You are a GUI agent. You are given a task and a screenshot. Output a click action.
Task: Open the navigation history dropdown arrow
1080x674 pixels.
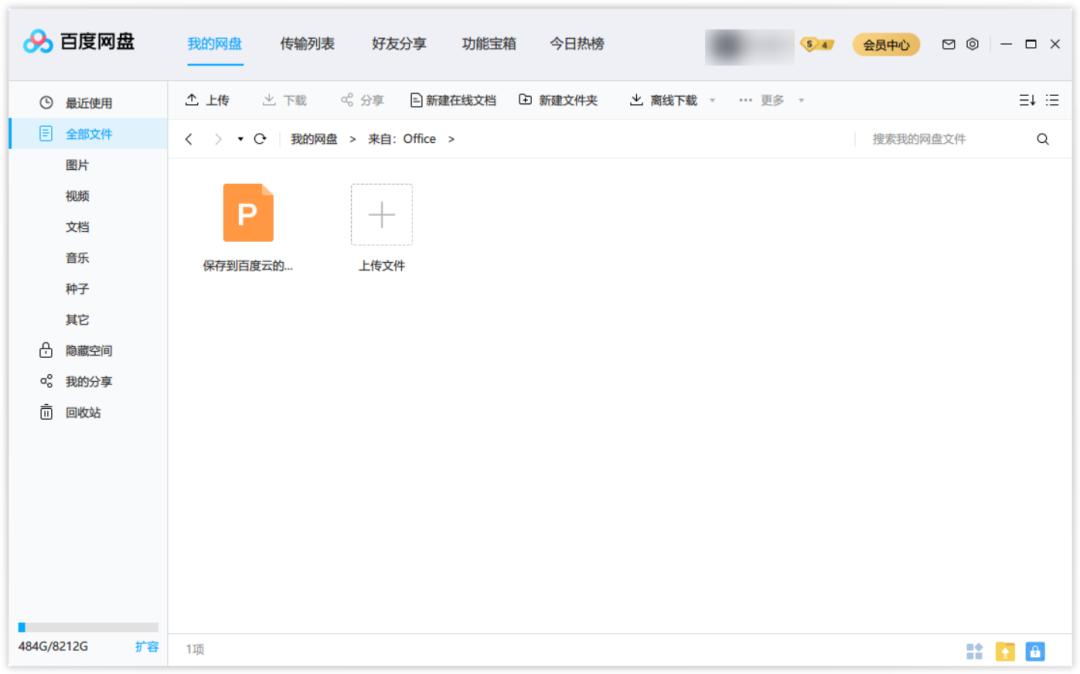(240, 139)
